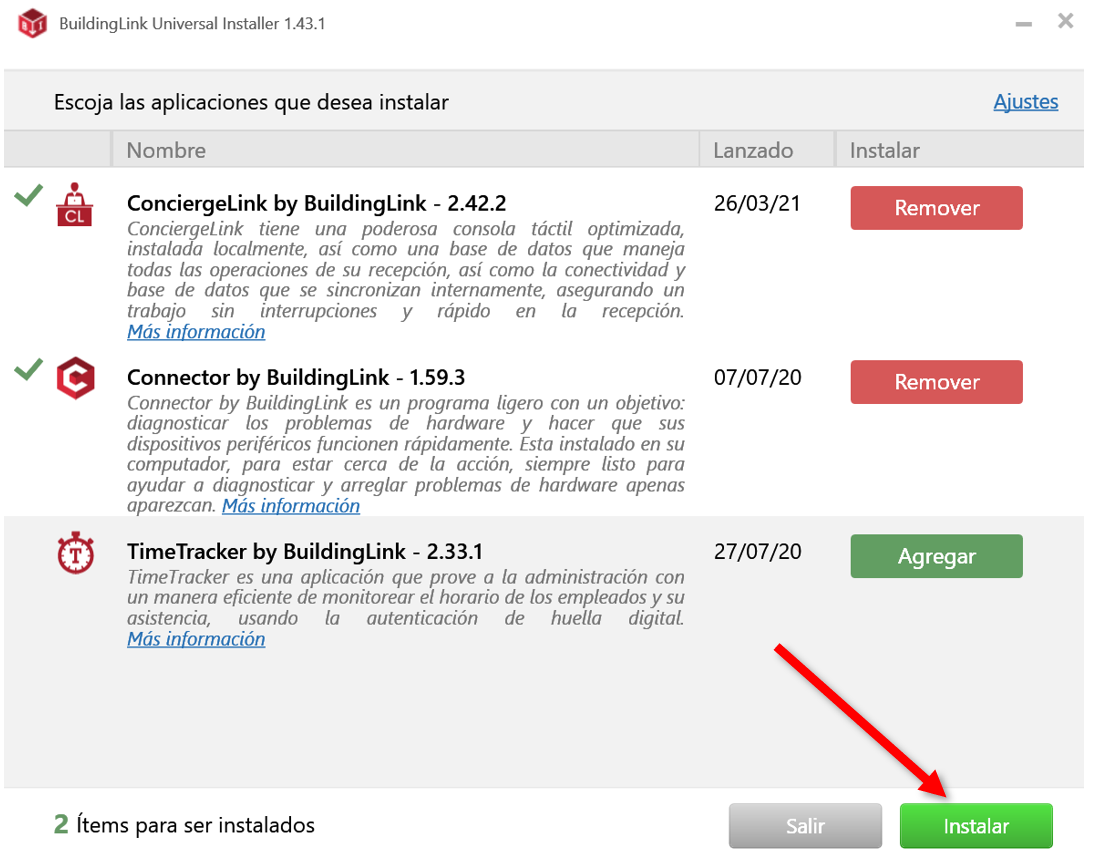Click the Nombre column header

tap(405, 150)
